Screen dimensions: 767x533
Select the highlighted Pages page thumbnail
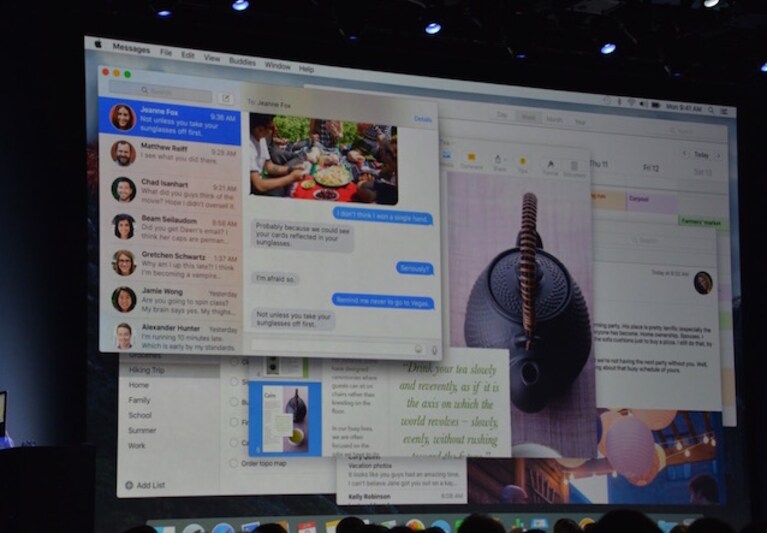[x=285, y=419]
